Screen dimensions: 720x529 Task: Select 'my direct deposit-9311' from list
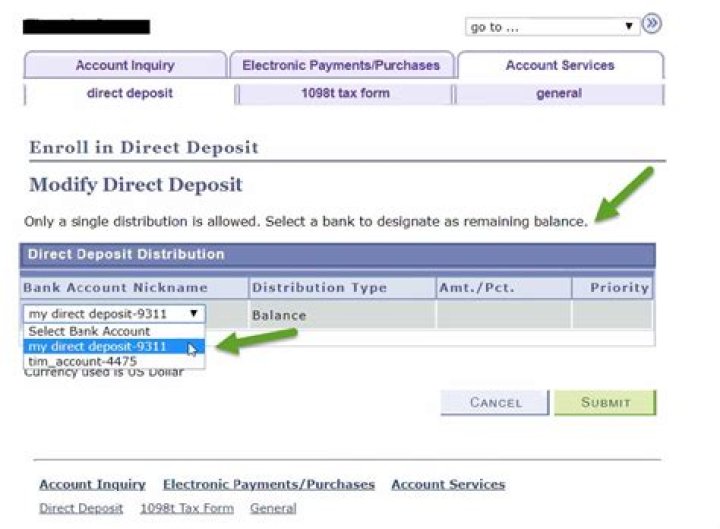[x=100, y=347]
